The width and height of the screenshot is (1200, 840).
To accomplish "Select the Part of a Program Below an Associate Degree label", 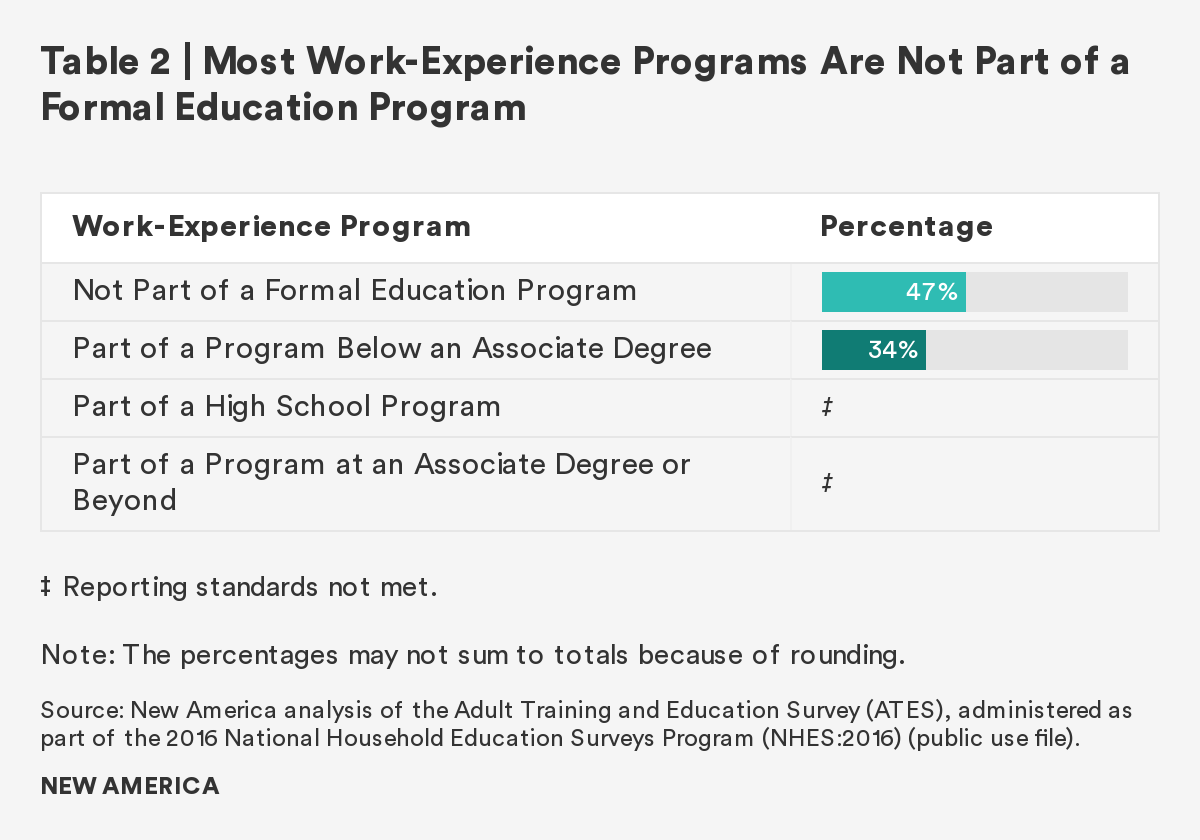I will tap(392, 349).
